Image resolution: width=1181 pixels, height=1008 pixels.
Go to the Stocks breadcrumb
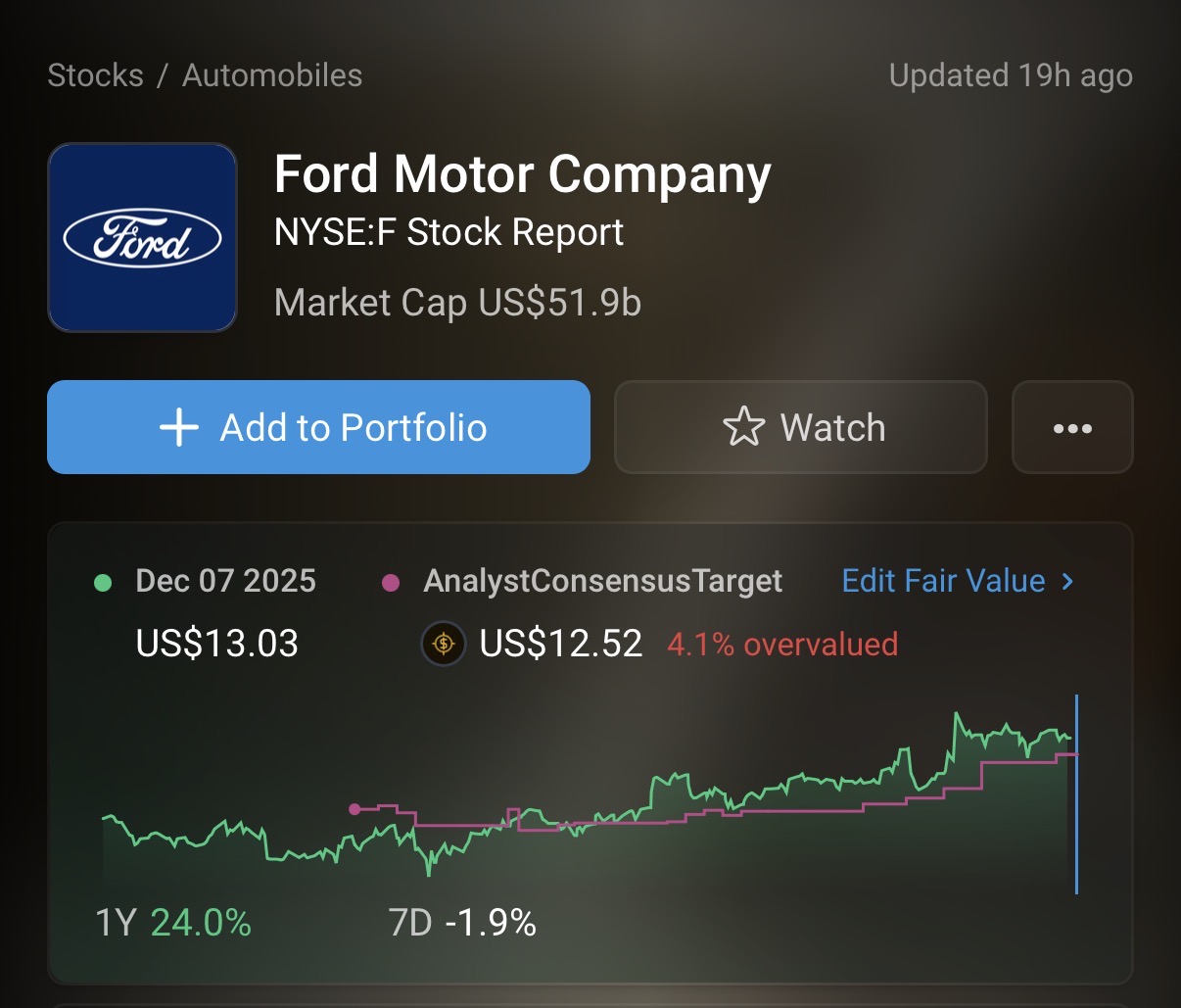(95, 75)
